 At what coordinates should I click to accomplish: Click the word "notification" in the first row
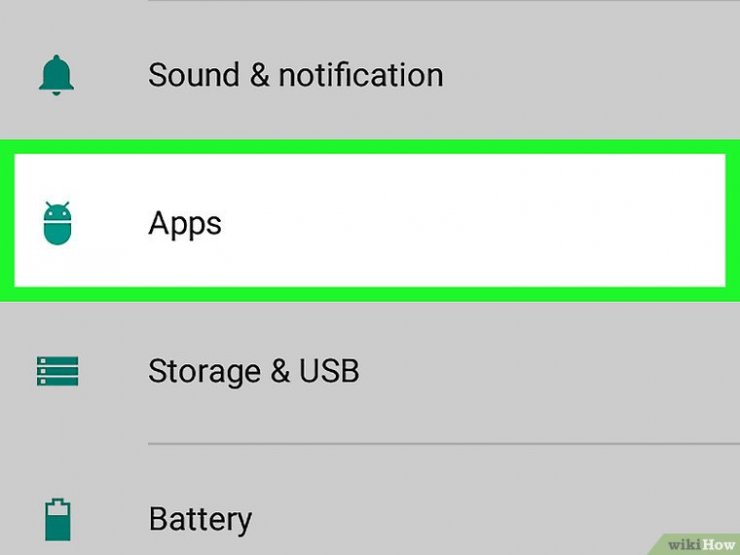tap(361, 75)
